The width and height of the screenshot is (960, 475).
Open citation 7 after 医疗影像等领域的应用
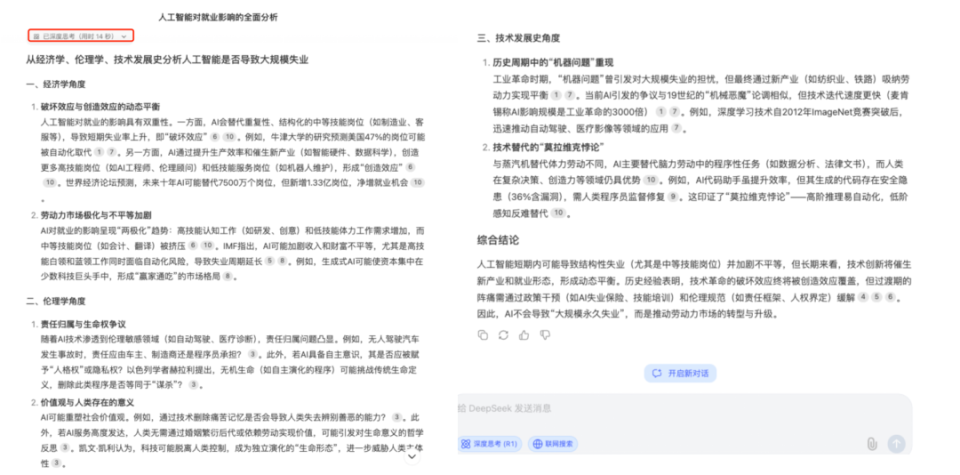click(676, 128)
